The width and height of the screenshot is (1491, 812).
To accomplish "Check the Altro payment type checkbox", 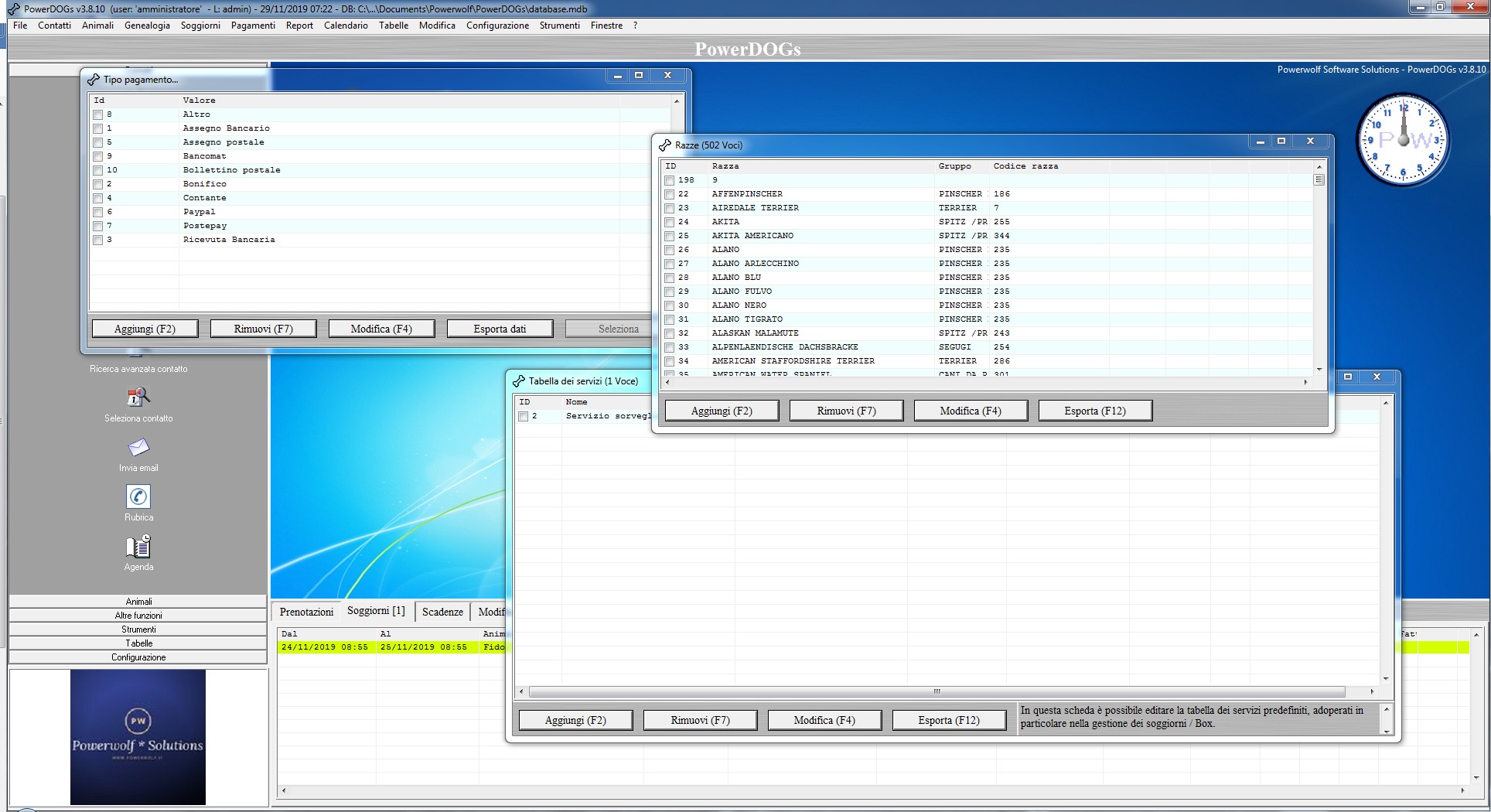I will click(97, 114).
